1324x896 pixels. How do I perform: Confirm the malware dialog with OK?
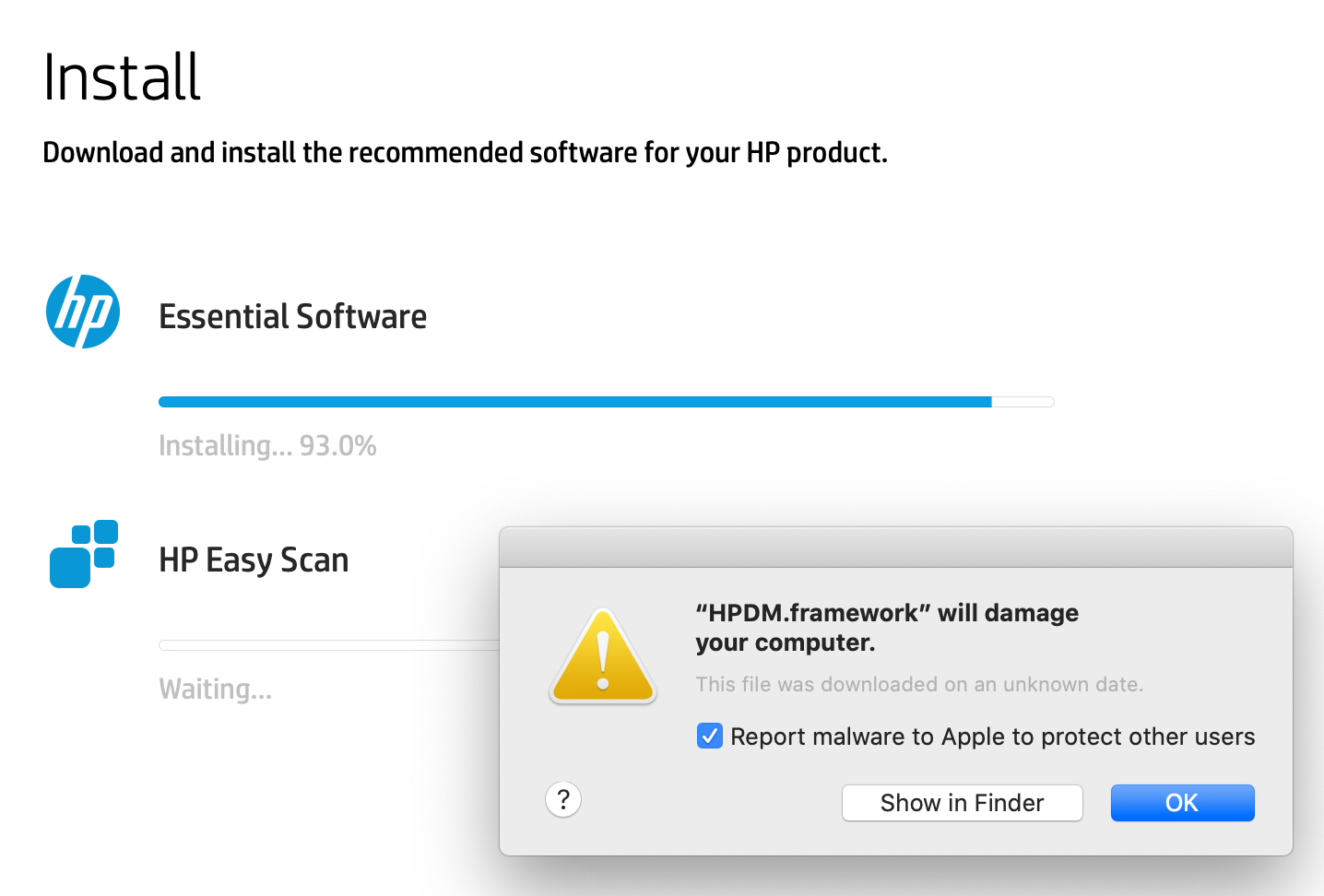click(x=1182, y=803)
